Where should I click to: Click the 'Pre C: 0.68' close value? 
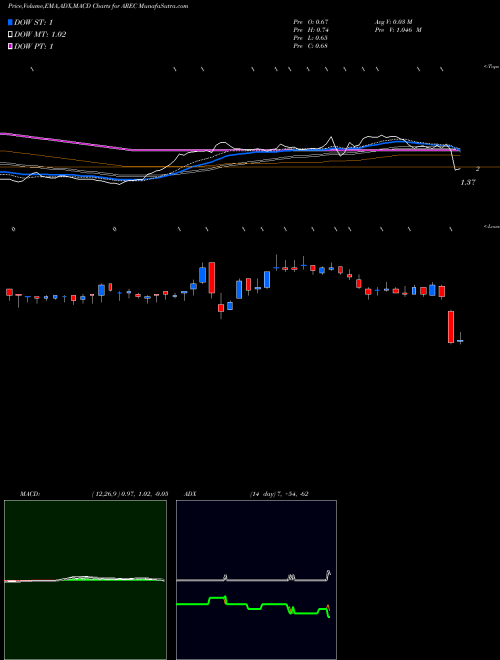point(311,46)
